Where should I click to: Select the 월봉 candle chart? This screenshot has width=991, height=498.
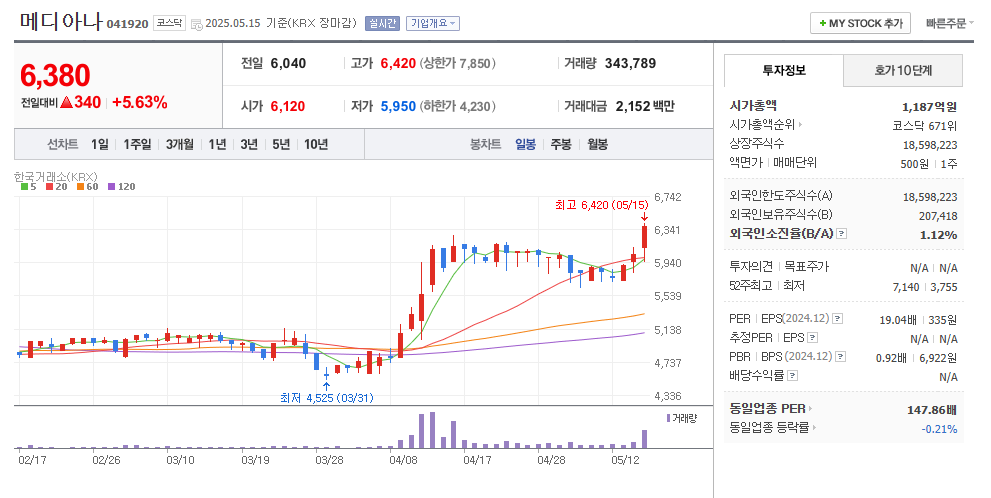click(597, 145)
